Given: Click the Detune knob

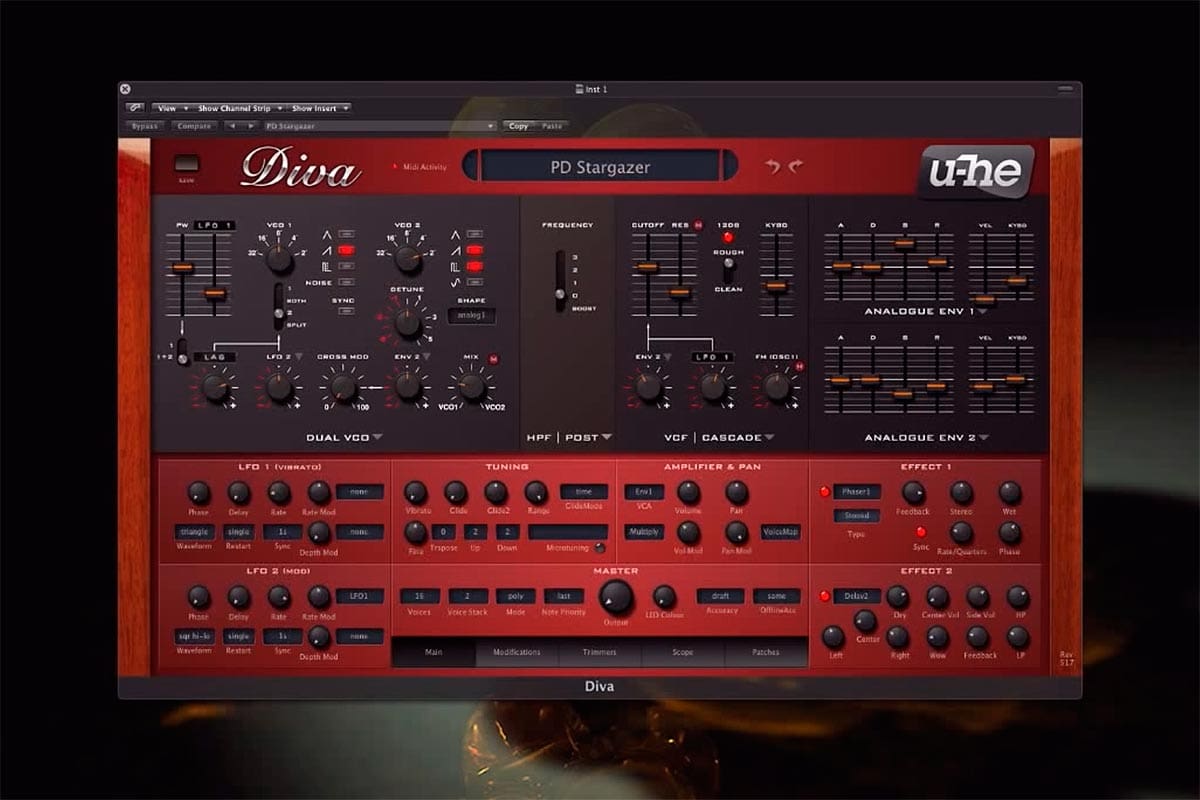Looking at the screenshot, I should click(x=407, y=323).
